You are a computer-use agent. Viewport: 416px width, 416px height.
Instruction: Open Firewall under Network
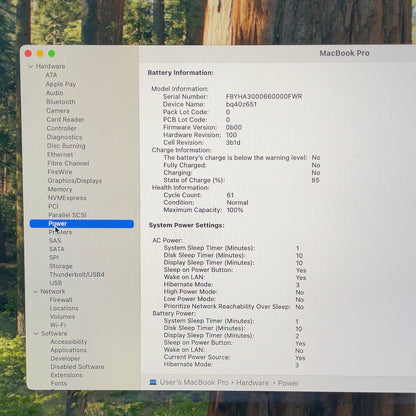click(x=61, y=300)
